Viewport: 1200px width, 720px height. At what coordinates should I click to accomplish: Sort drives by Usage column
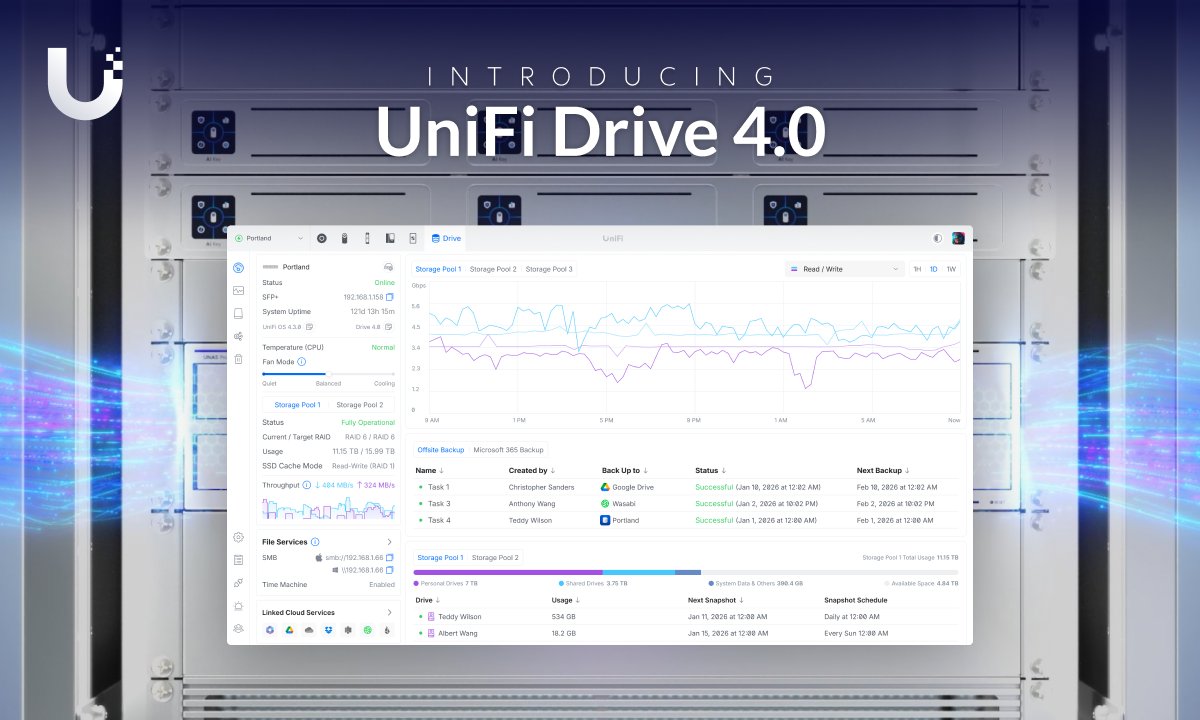(564, 600)
